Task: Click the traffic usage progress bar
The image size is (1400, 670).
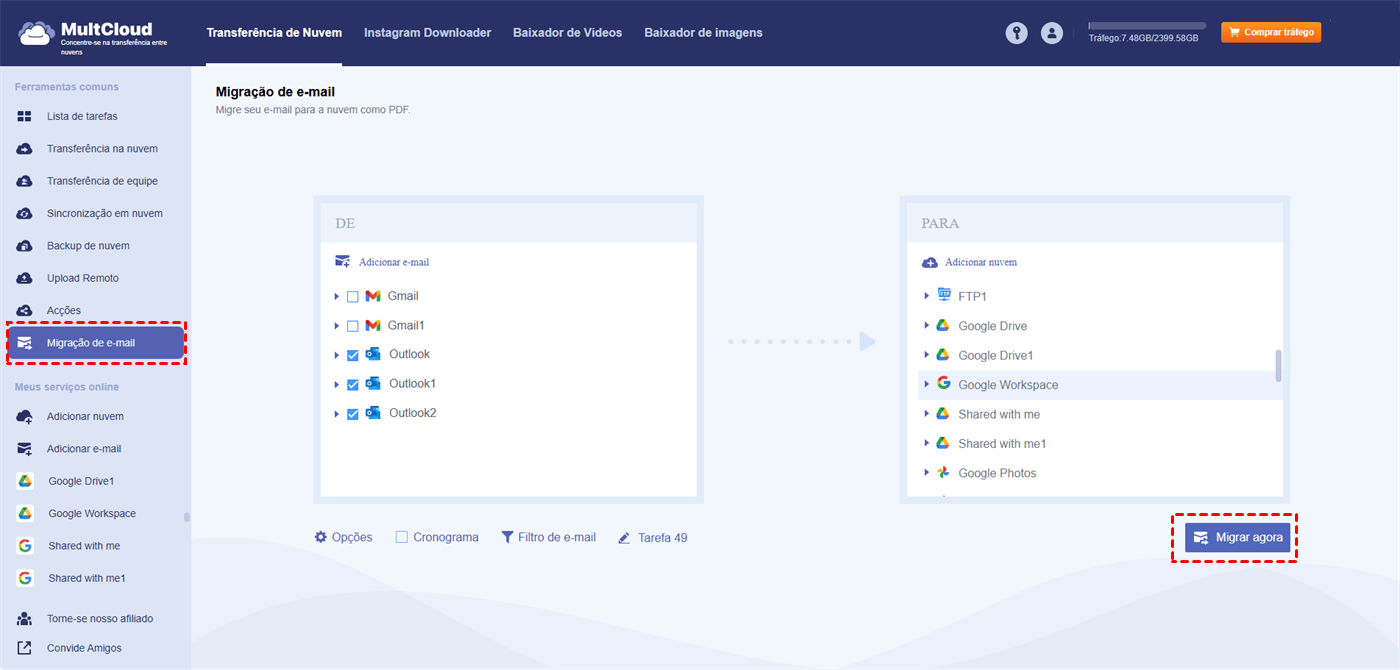Action: [x=1147, y=25]
